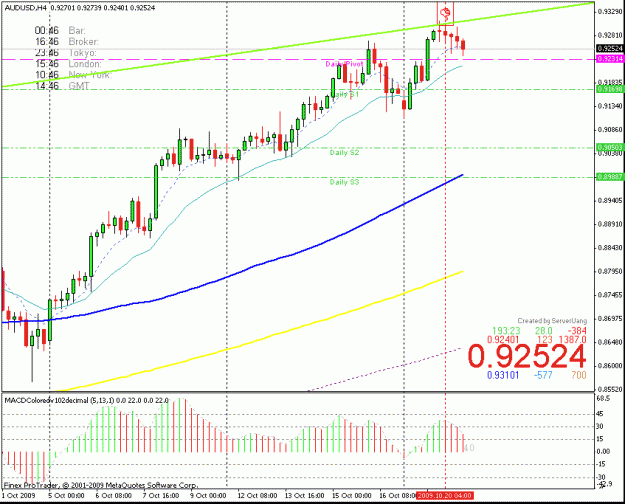The width and height of the screenshot is (625, 504).
Task: Click the 0.86000 price axis label
Action: pyautogui.click(x=610, y=365)
